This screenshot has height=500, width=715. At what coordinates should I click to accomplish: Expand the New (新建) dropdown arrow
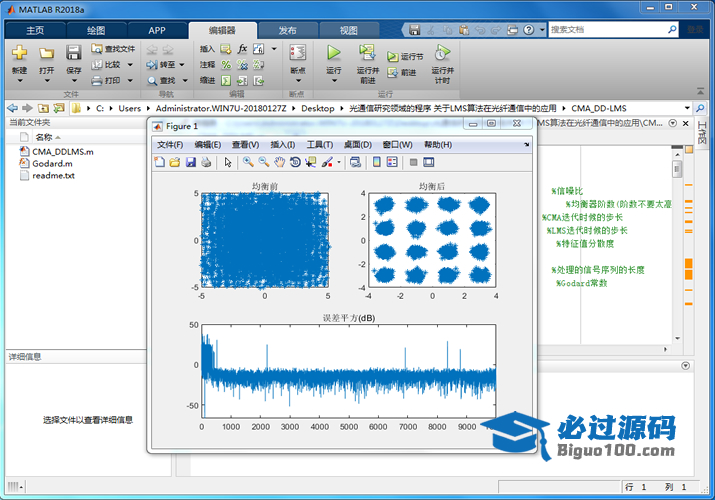pyautogui.click(x=20, y=81)
